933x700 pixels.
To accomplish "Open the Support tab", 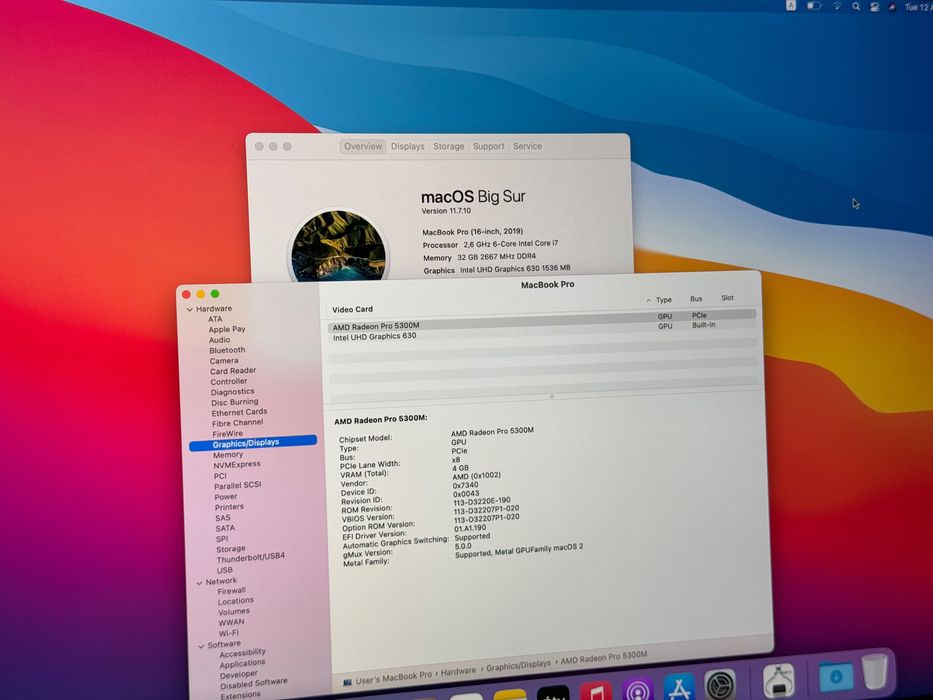I will [x=489, y=146].
